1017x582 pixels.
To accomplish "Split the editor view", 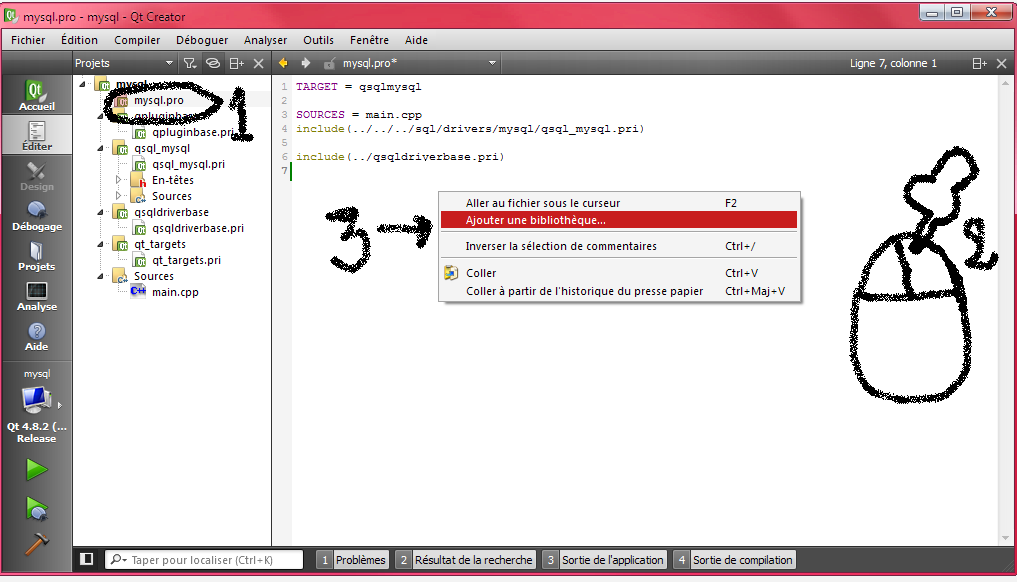I will point(979,63).
